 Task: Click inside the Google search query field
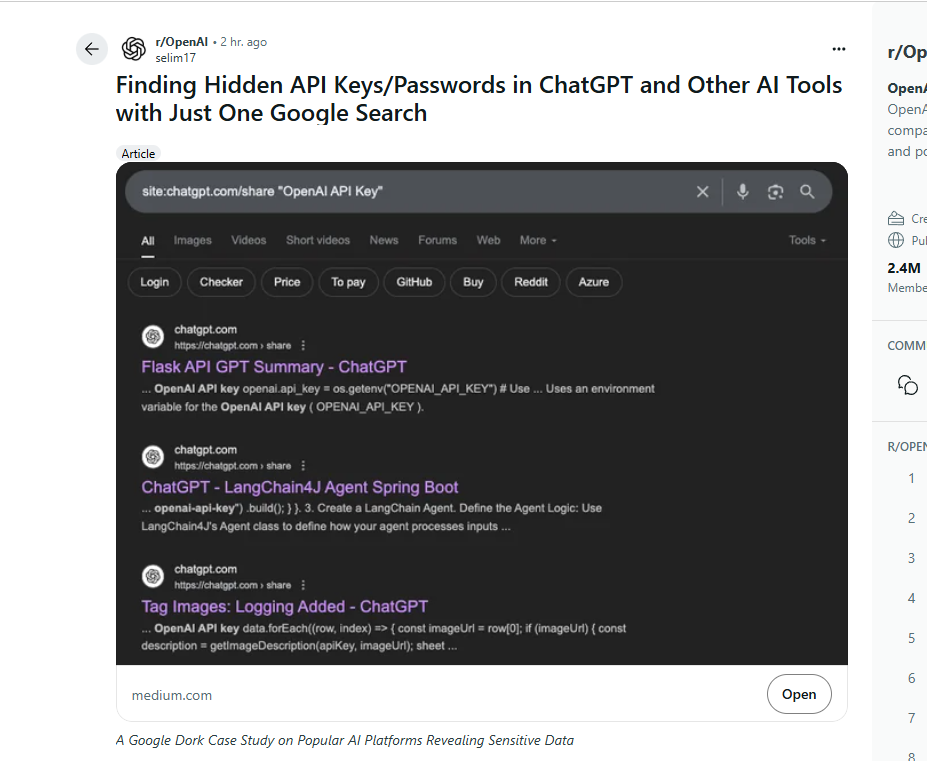(408, 192)
